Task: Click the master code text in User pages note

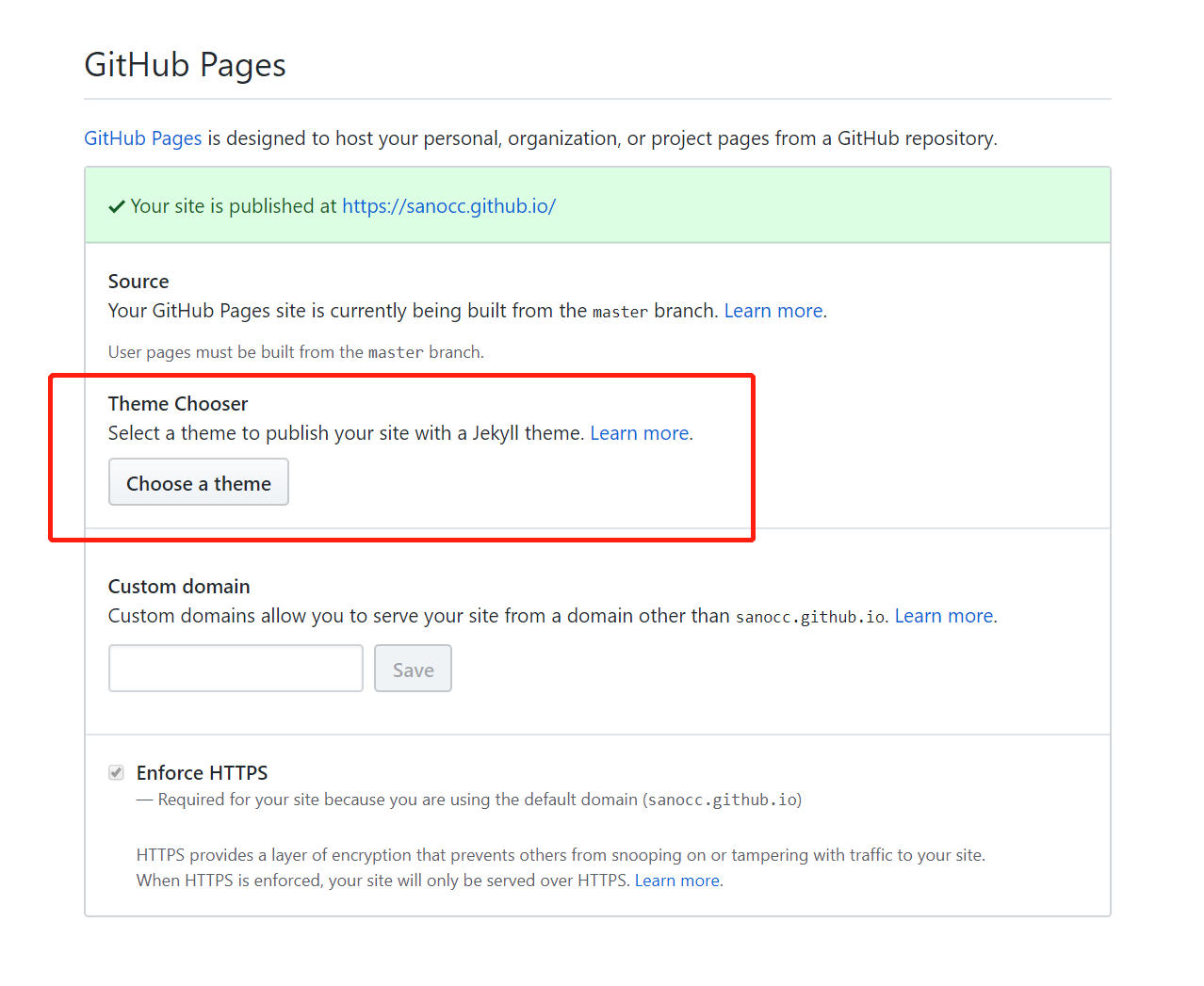Action: [x=396, y=352]
